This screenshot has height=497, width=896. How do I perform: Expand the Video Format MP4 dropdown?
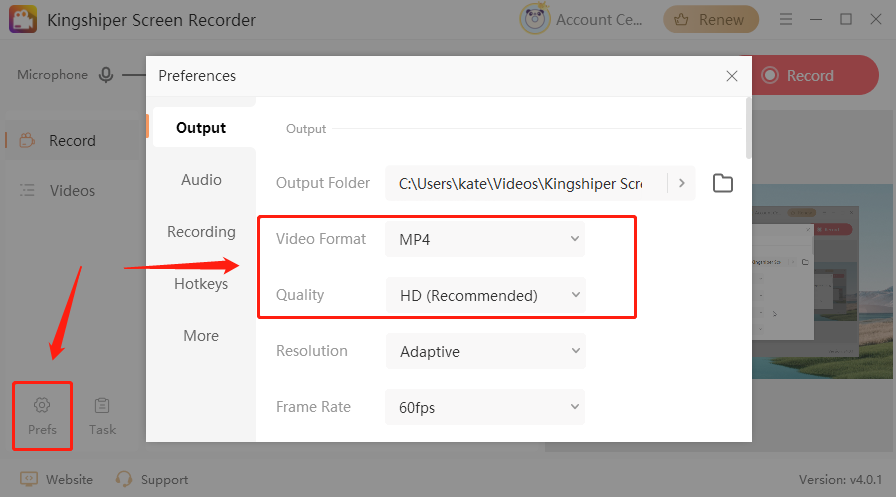pyautogui.click(x=485, y=239)
